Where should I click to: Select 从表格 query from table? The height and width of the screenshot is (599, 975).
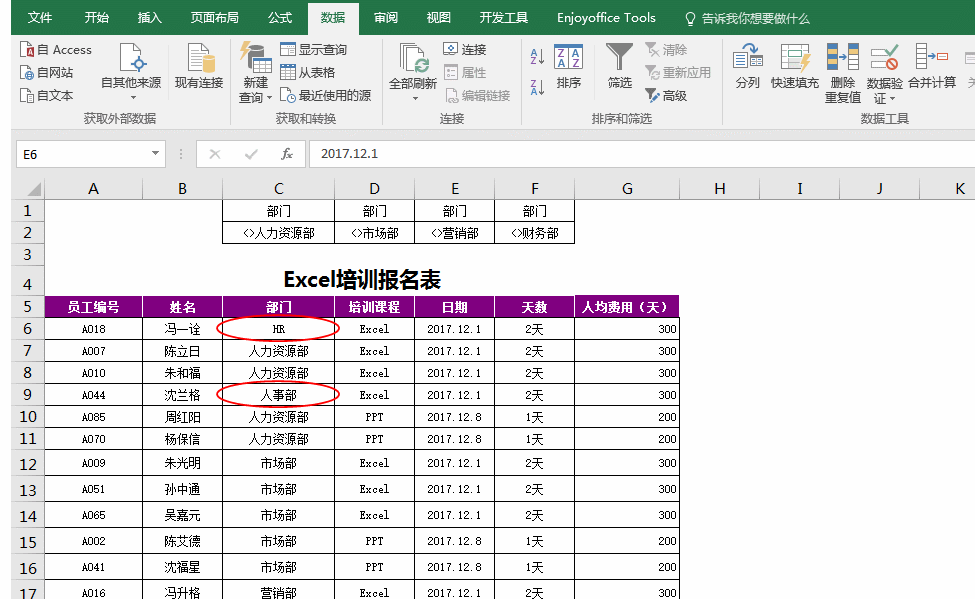coord(318,70)
